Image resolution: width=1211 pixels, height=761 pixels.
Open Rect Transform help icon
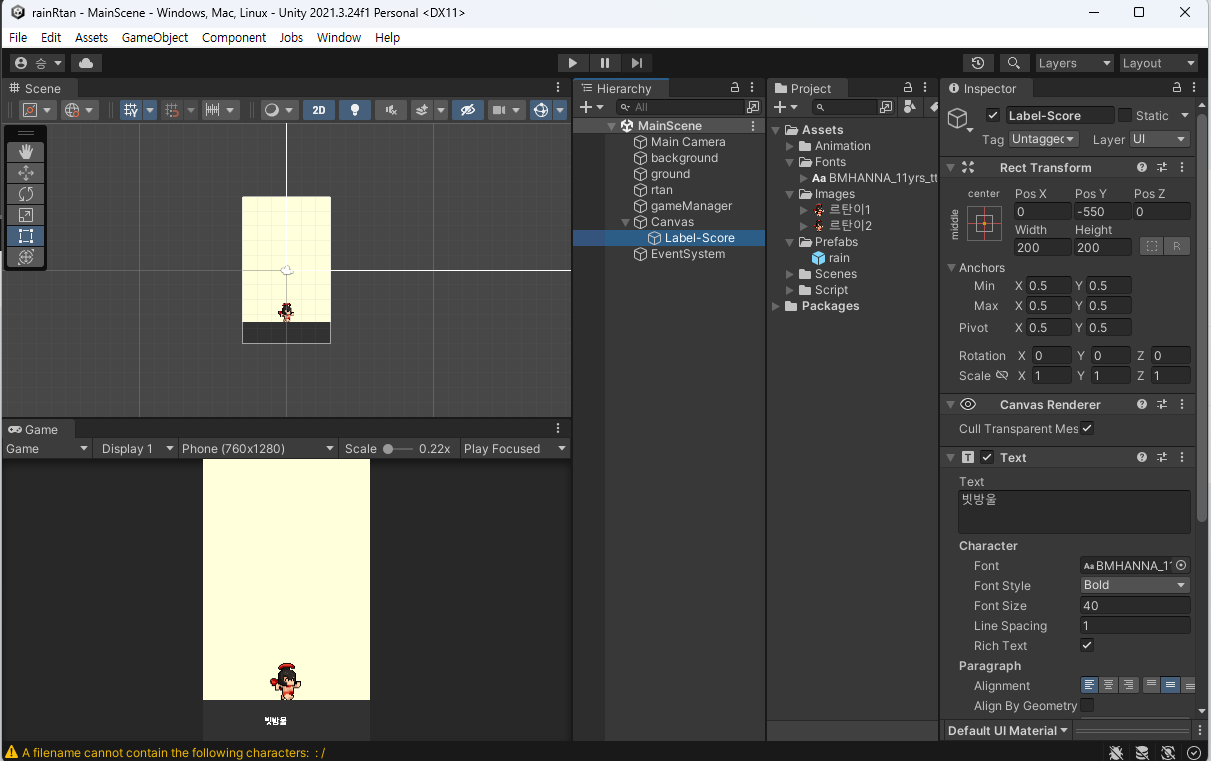coord(1142,168)
